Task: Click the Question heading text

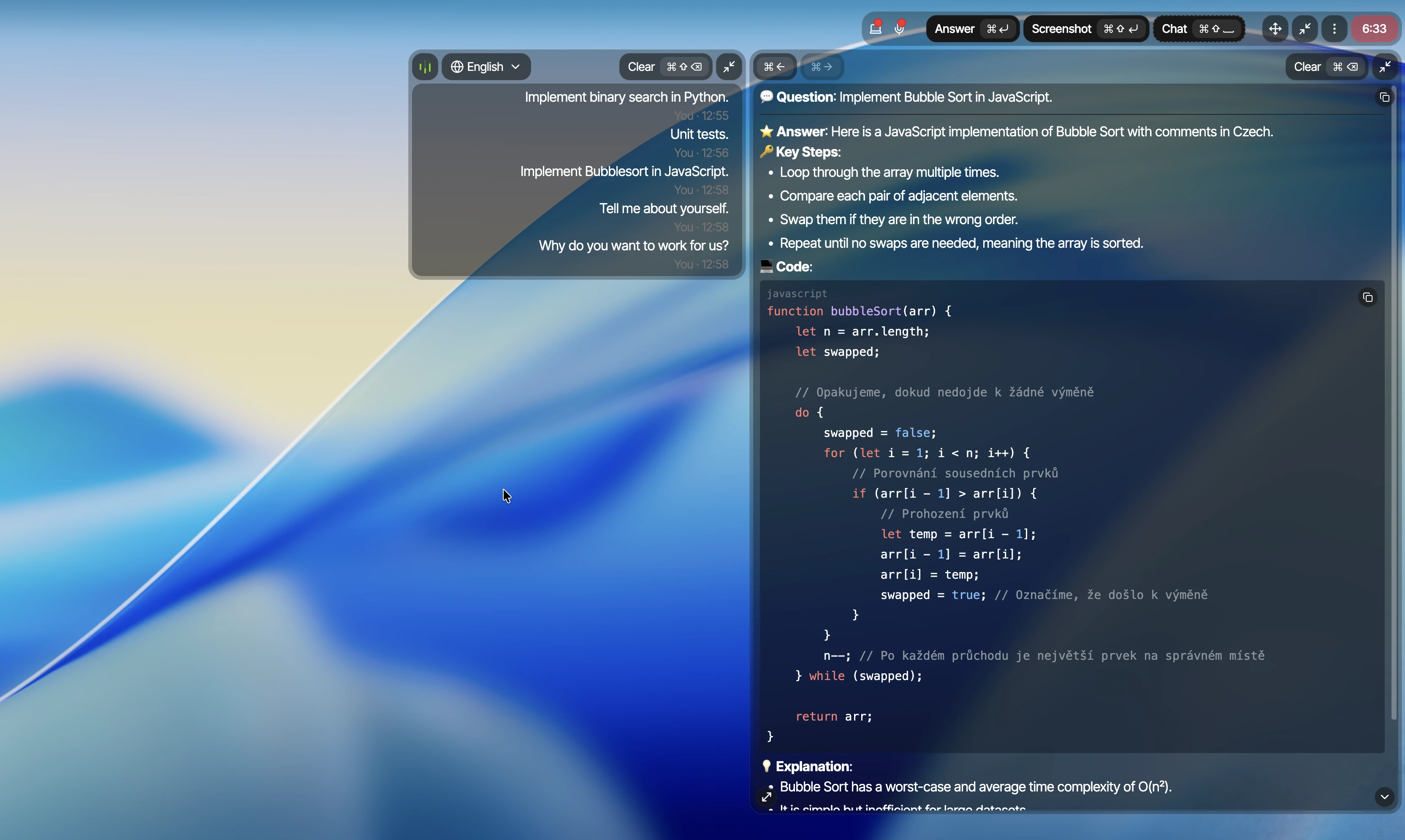Action: click(906, 97)
